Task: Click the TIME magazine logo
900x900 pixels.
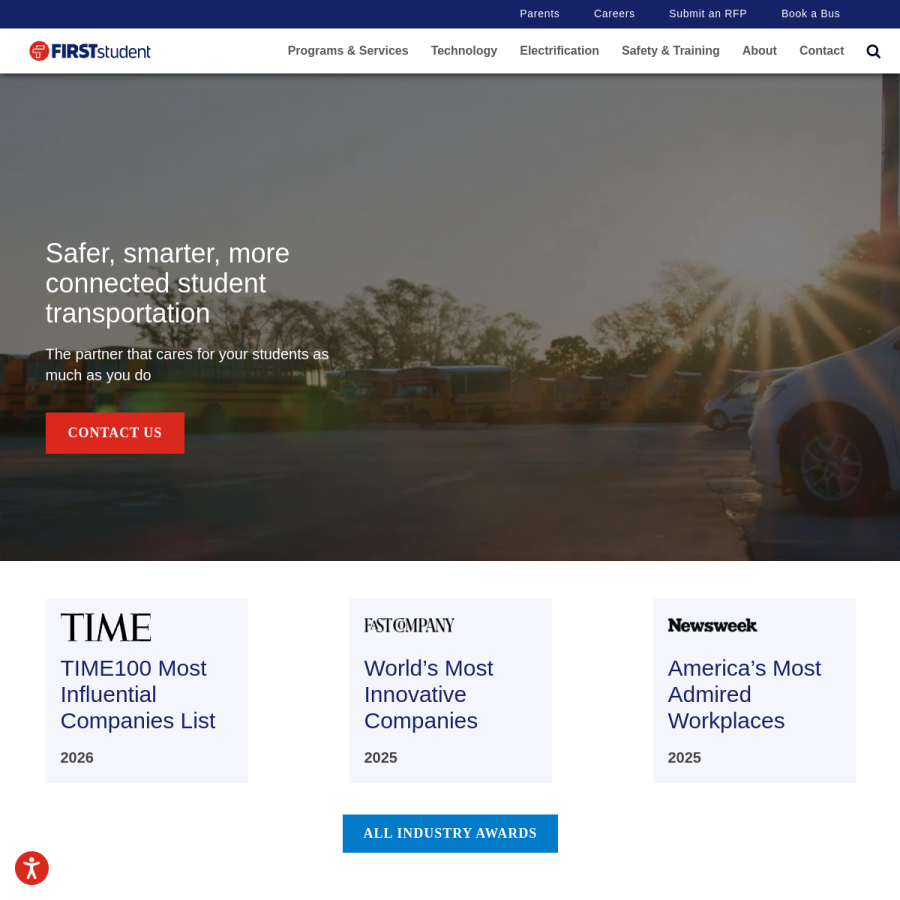Action: point(106,627)
